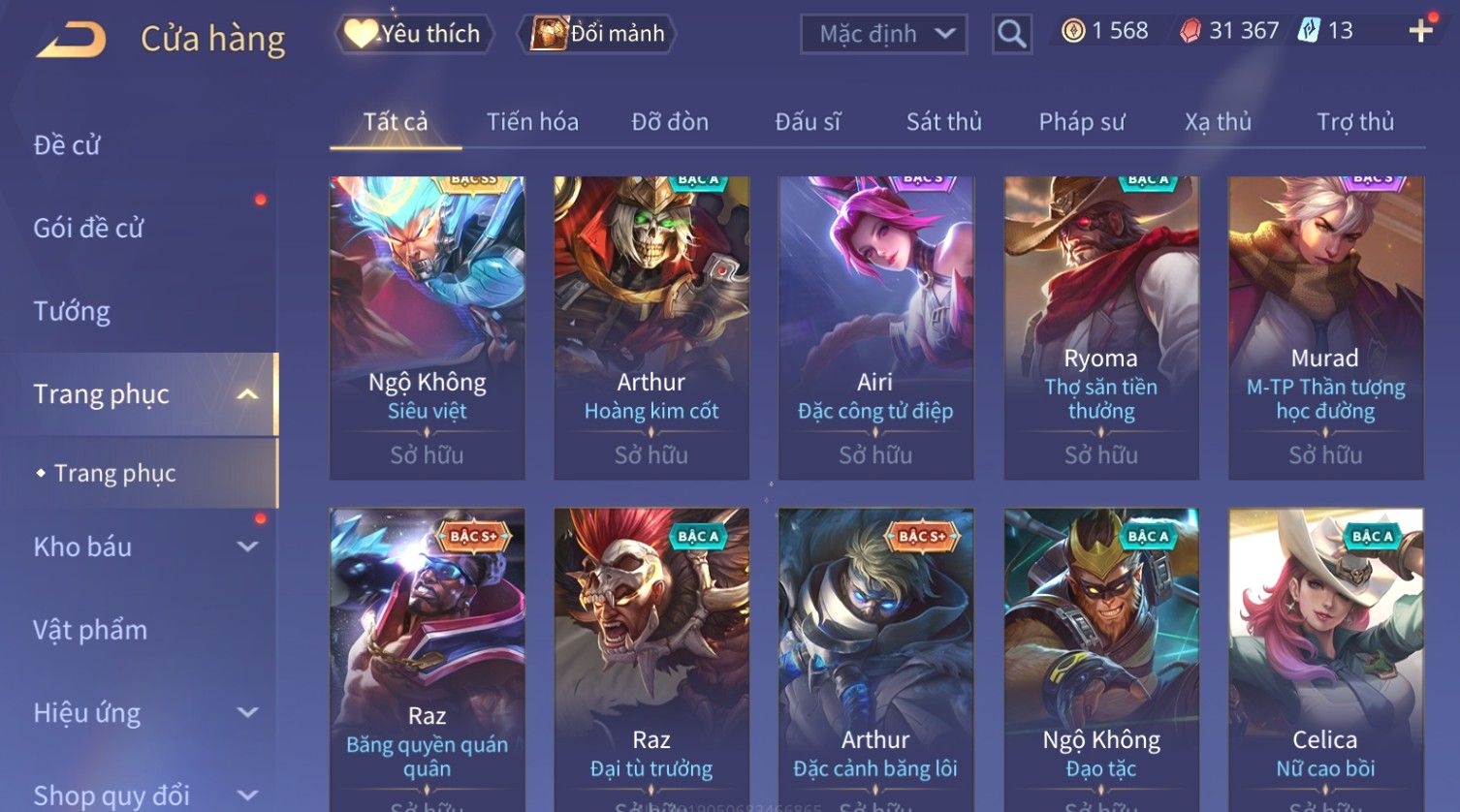Screen dimensions: 1460x812
Task: Select the Tiến hóa tab
Action: click(x=532, y=122)
